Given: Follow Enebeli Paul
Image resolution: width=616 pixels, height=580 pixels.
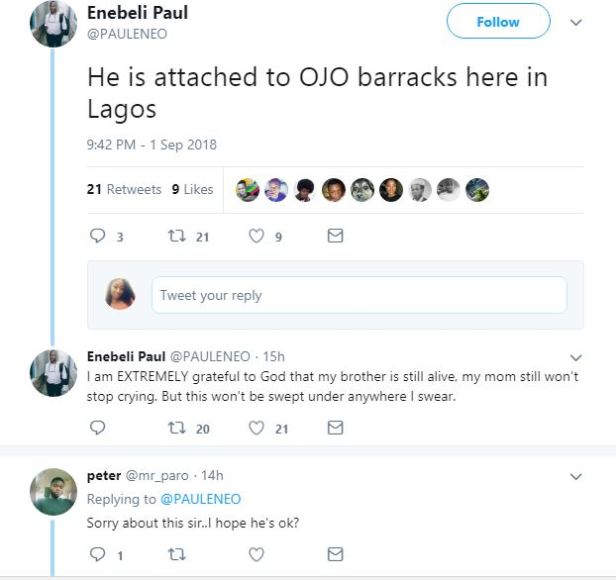Looking at the screenshot, I should 497,21.
